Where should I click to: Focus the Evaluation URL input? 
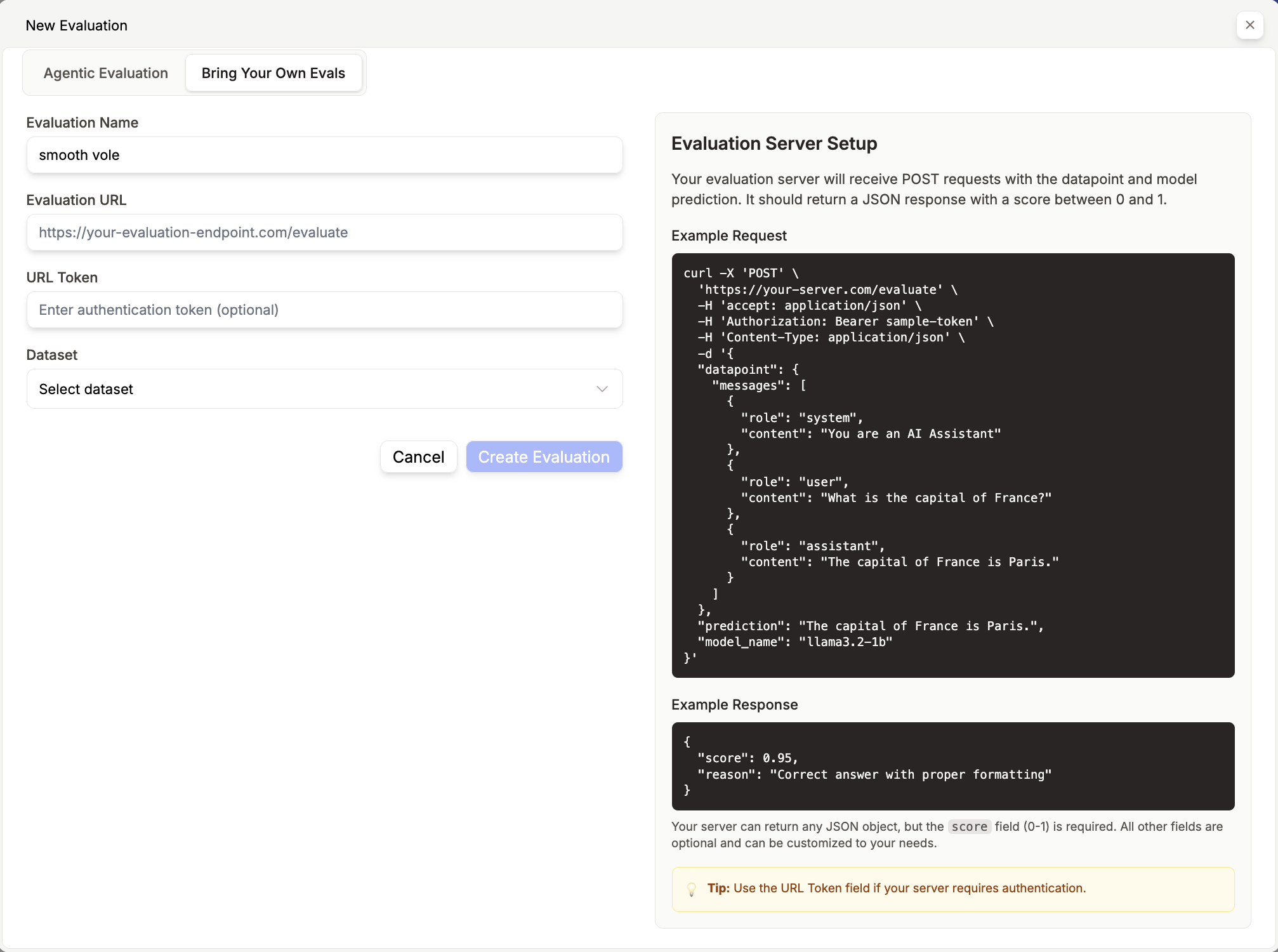coord(324,232)
